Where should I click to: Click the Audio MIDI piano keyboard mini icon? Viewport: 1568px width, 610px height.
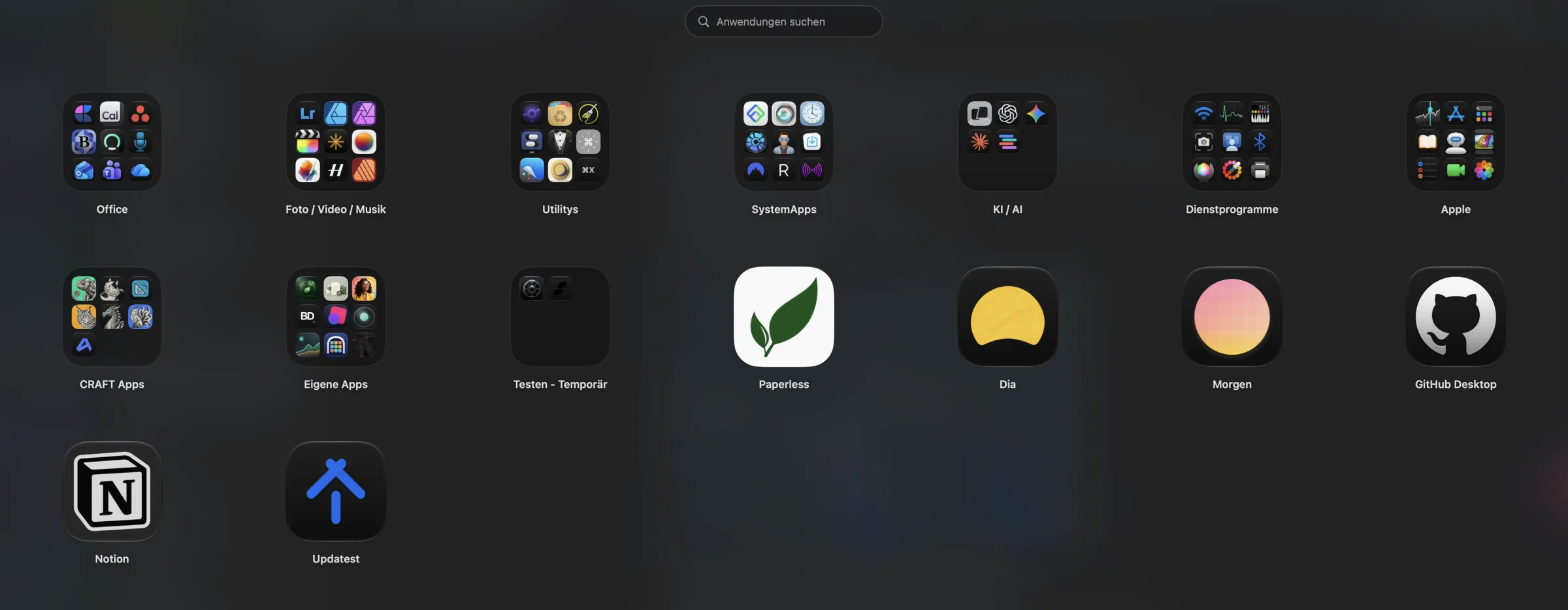click(x=1260, y=114)
